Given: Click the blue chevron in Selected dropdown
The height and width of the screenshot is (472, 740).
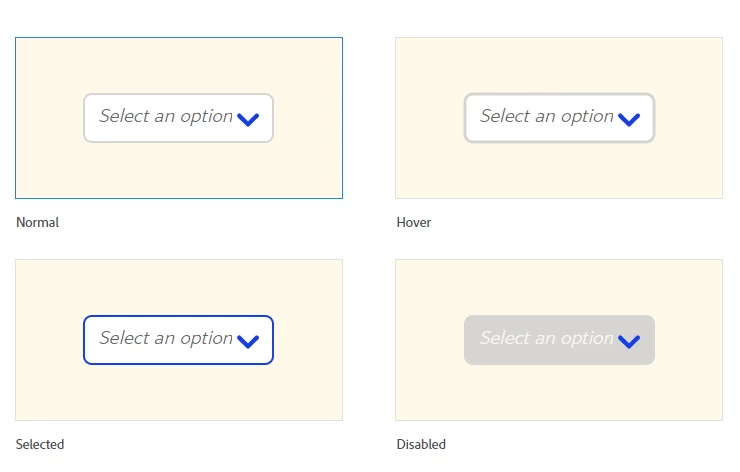Looking at the screenshot, I should coord(249,342).
